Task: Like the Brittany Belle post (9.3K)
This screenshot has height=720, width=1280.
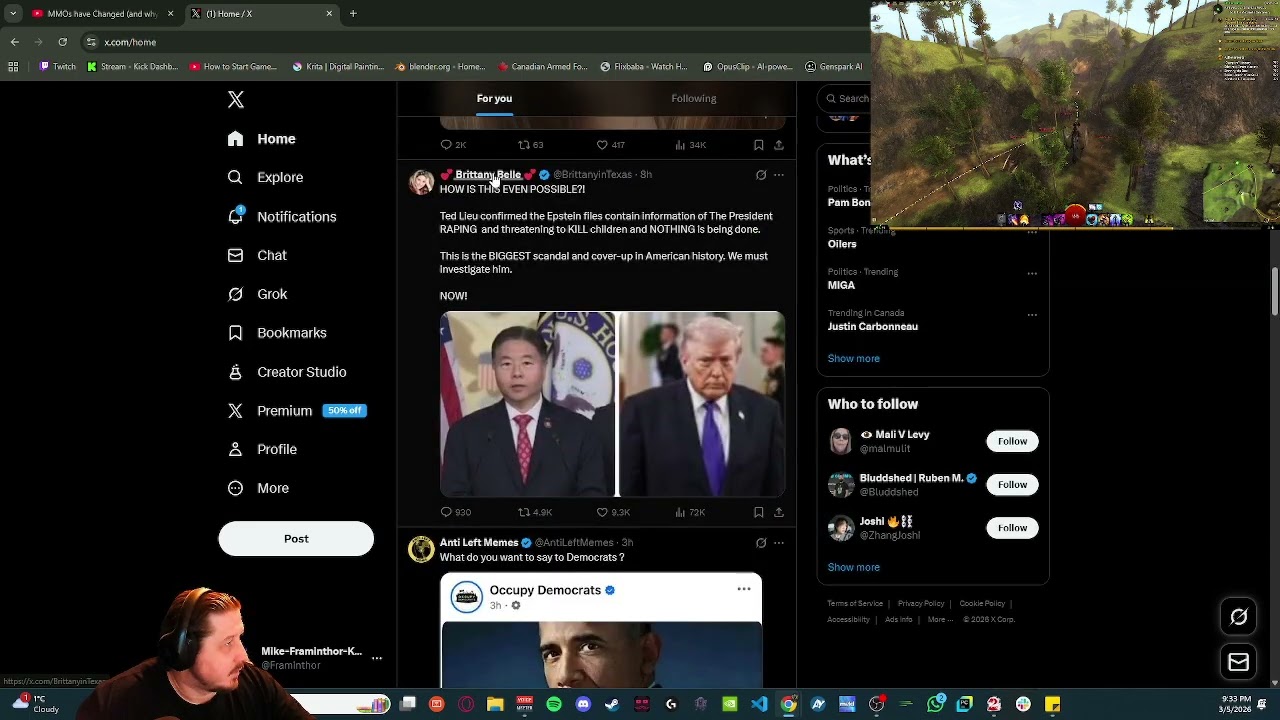Action: (613, 512)
